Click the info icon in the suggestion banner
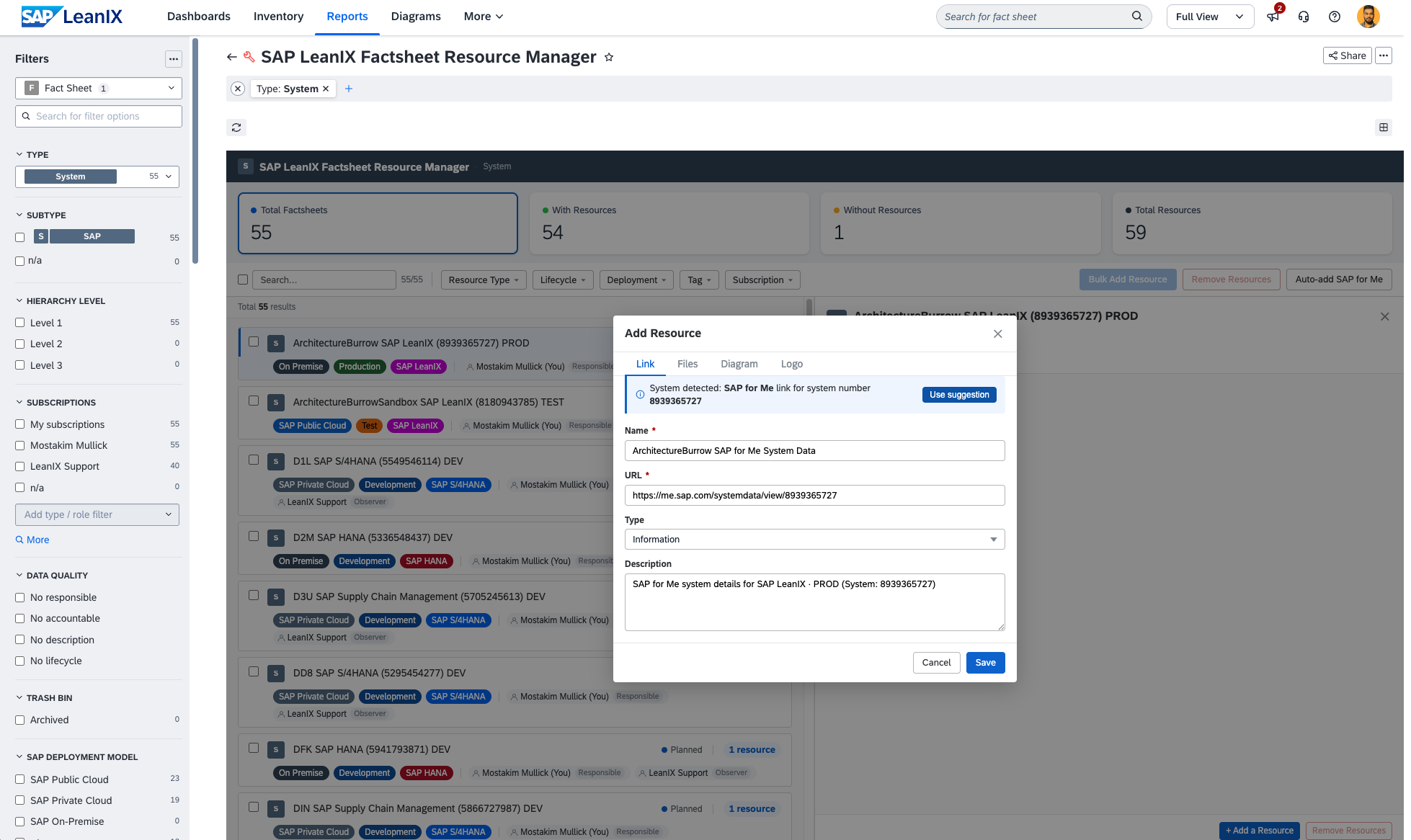Screen dimensions: 1411x840 [x=640, y=395]
